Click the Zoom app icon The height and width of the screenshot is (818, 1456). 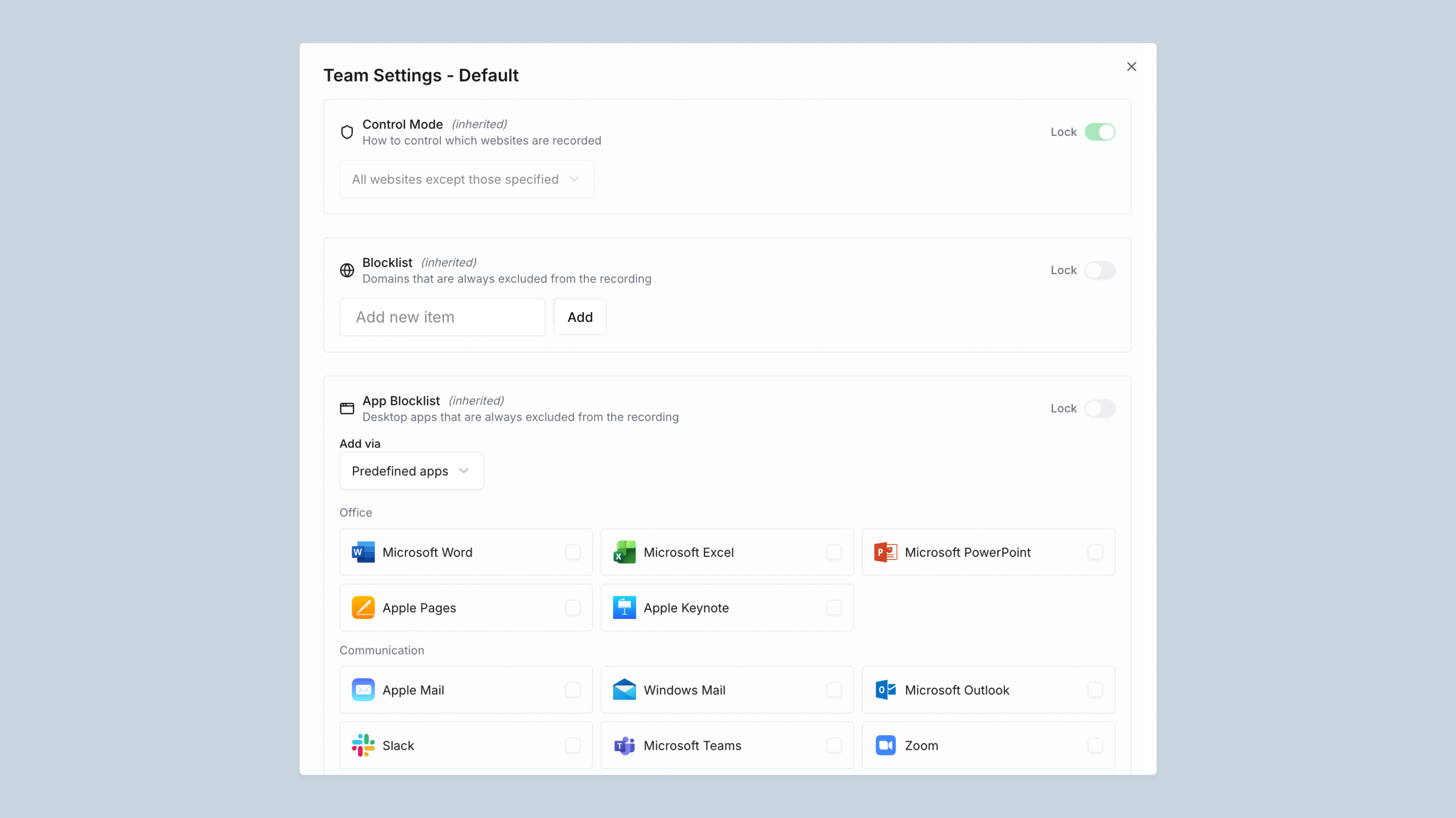[x=885, y=745]
